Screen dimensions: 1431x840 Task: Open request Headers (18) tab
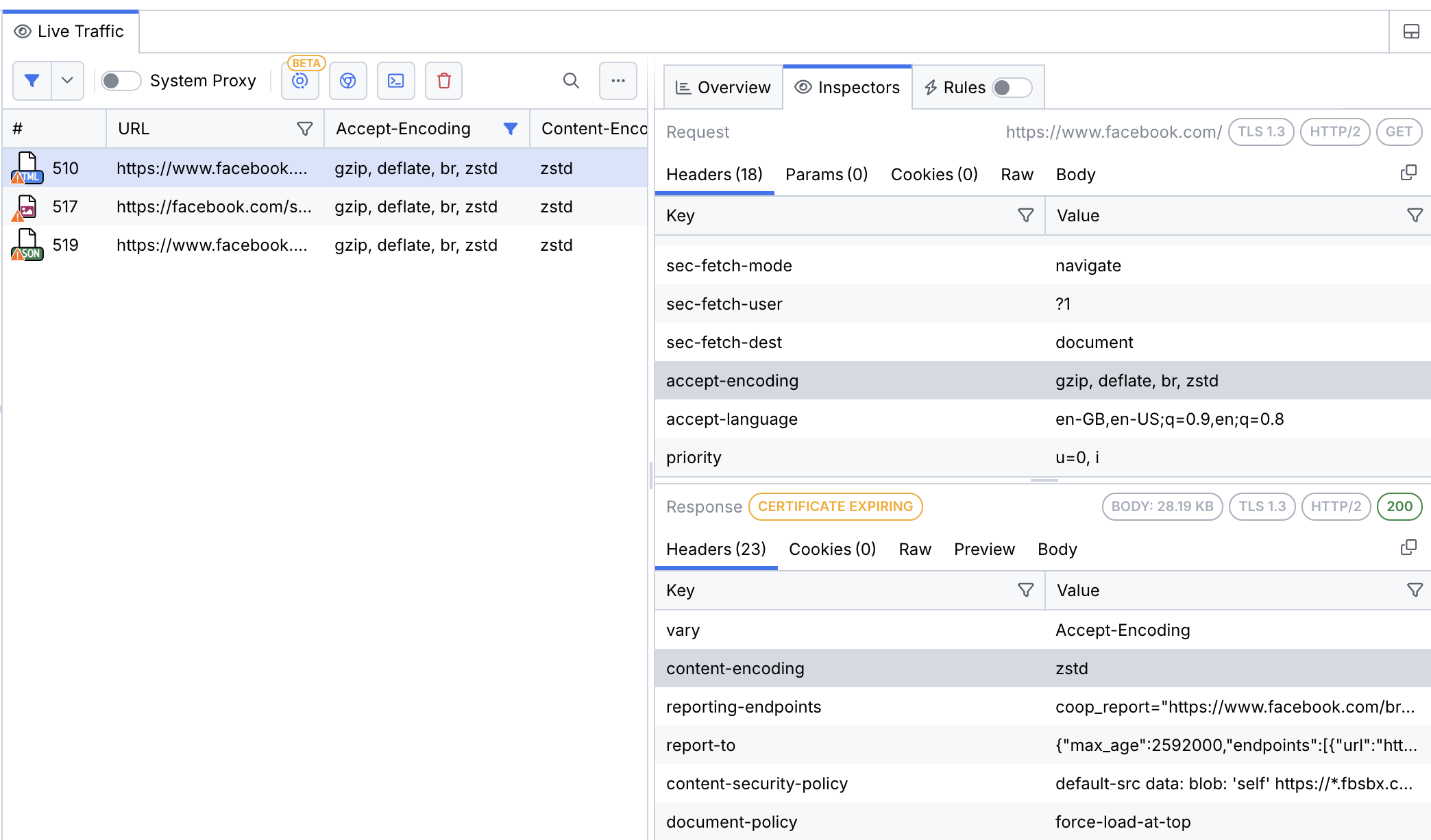(714, 175)
